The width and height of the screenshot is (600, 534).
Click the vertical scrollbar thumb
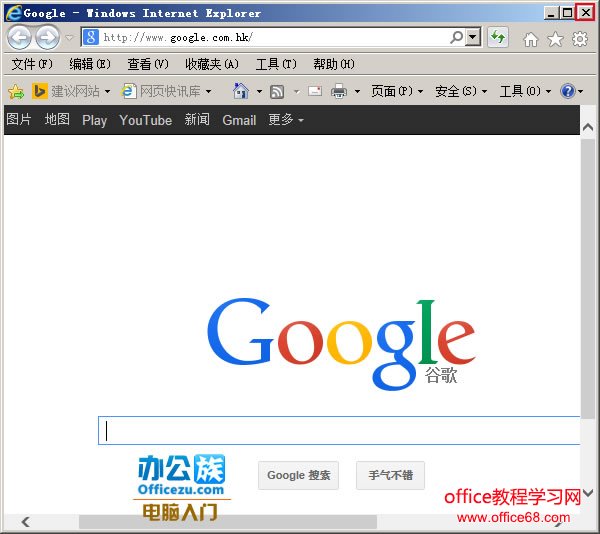[588, 278]
